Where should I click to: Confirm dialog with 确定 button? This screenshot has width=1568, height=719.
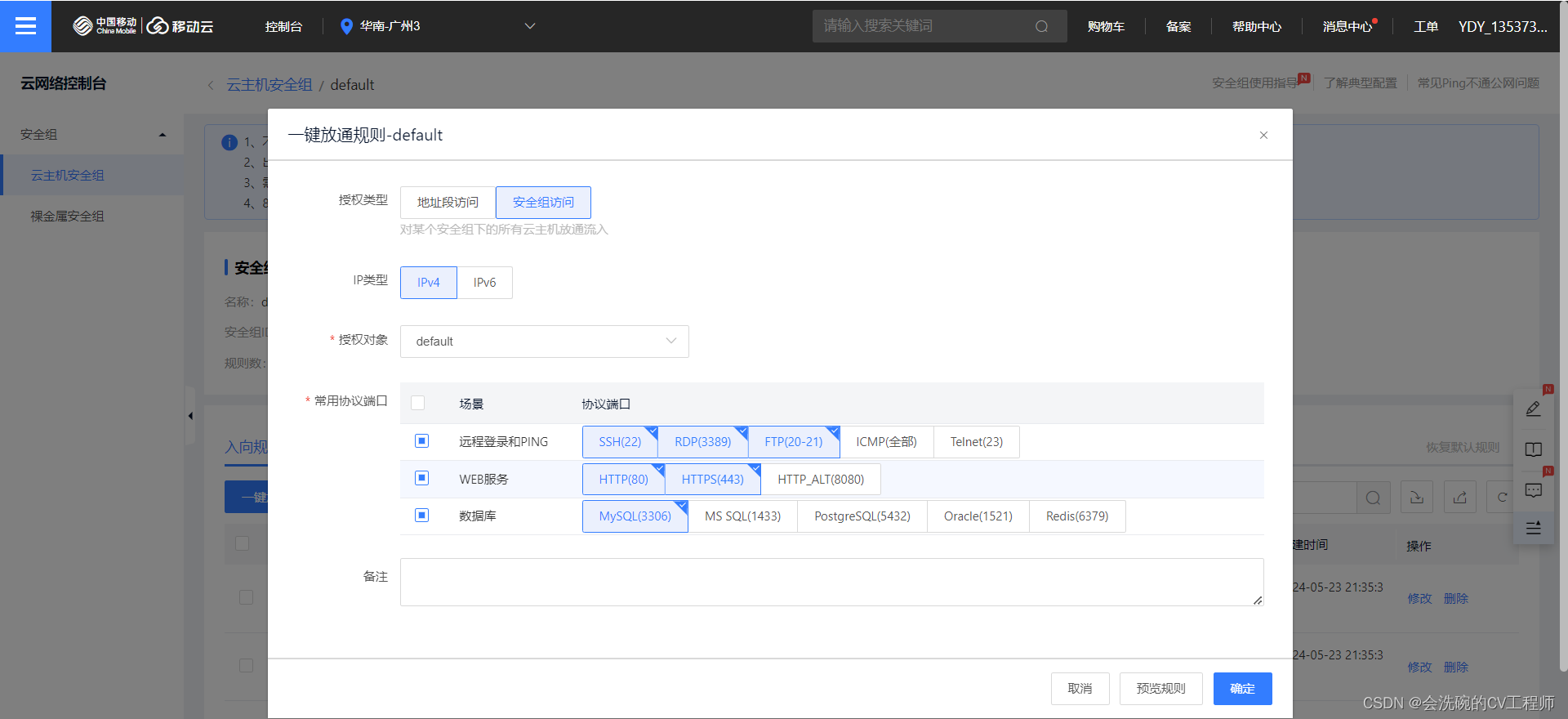coord(1242,689)
